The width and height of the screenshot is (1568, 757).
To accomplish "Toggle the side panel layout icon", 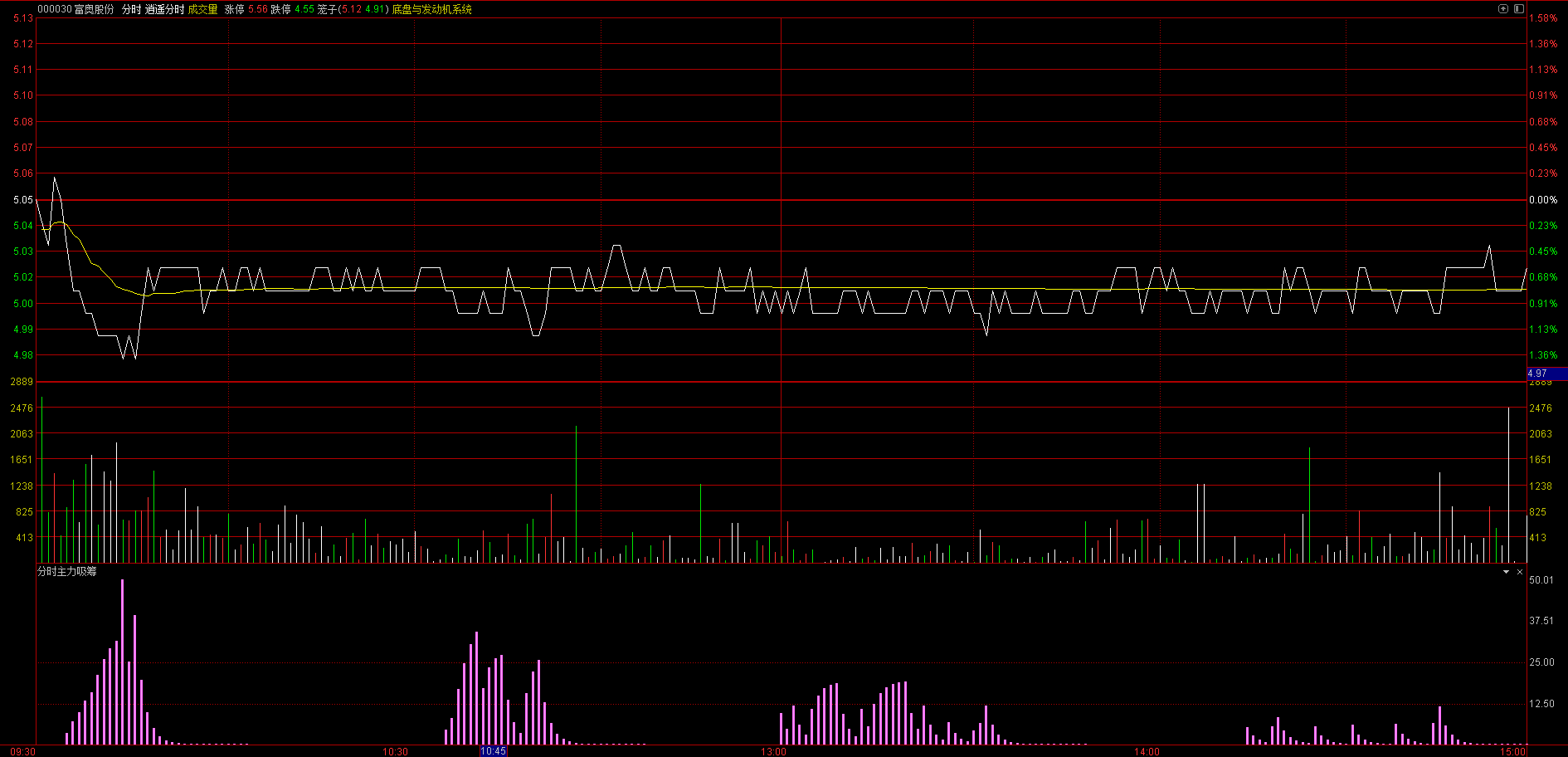I will pos(1518,8).
